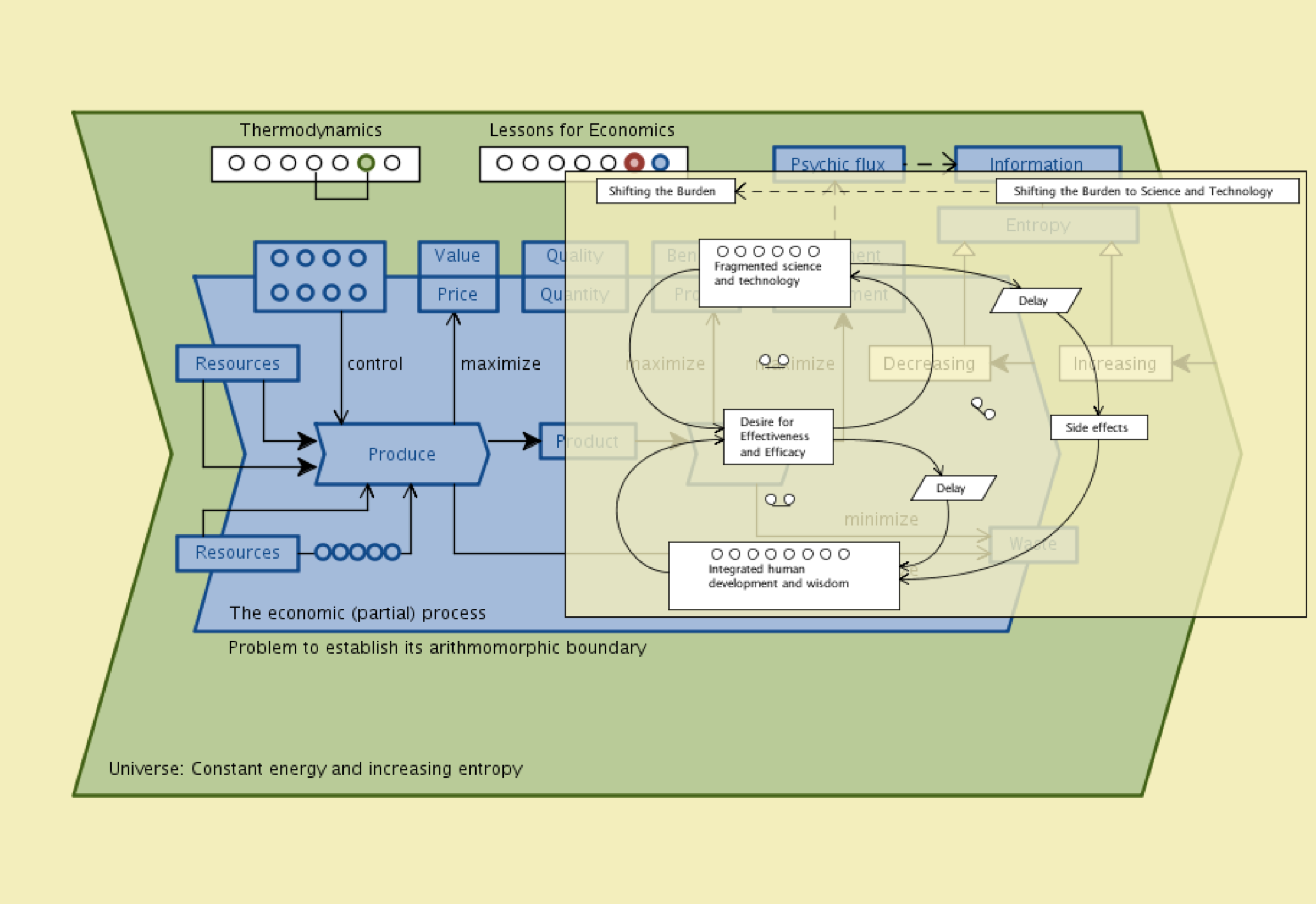Click the Delay parallelogram pointing to Side effects
The image size is (1316, 904).
pyautogui.click(x=1035, y=301)
